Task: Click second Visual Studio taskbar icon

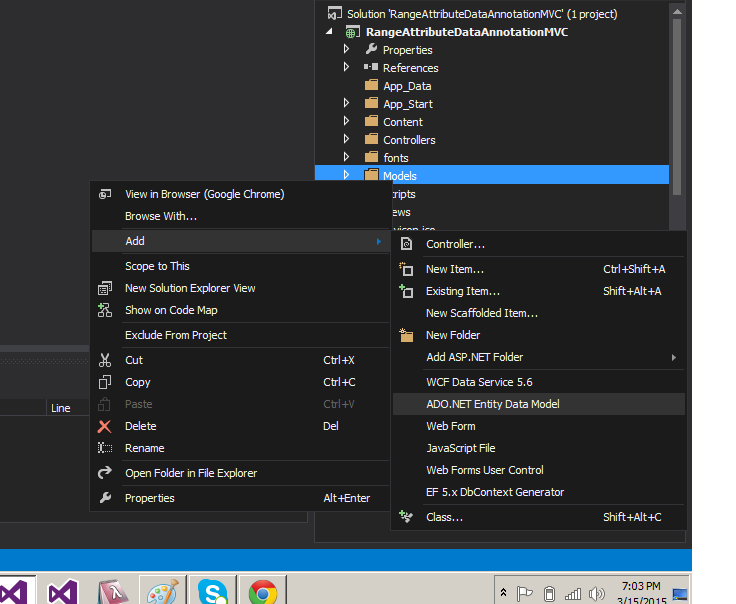Action: [63, 592]
